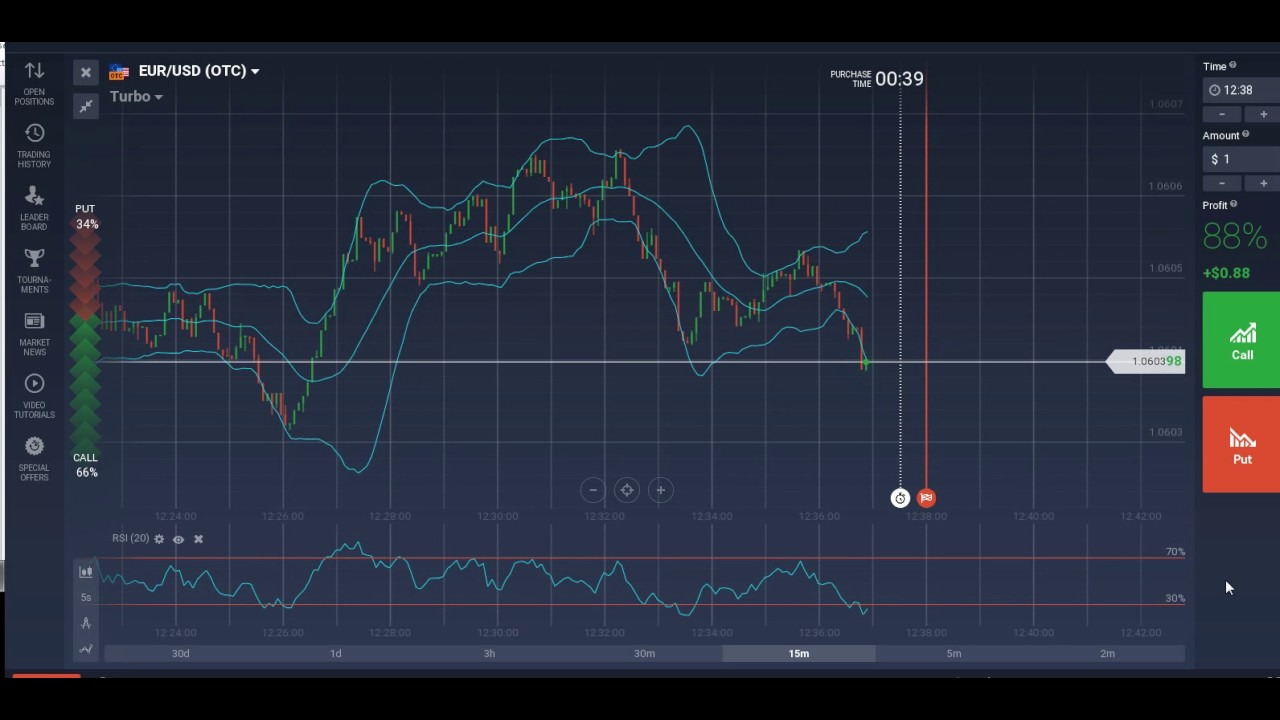Remove the RSI (20) indicator

[x=198, y=539]
